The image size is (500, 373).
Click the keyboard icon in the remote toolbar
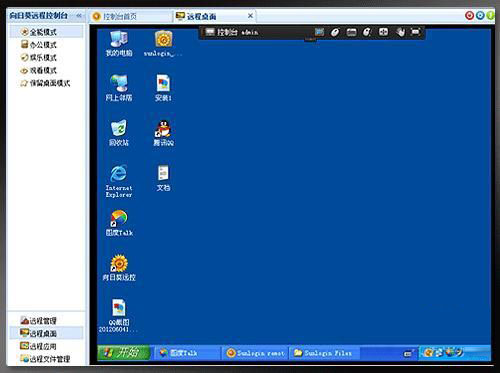351,32
